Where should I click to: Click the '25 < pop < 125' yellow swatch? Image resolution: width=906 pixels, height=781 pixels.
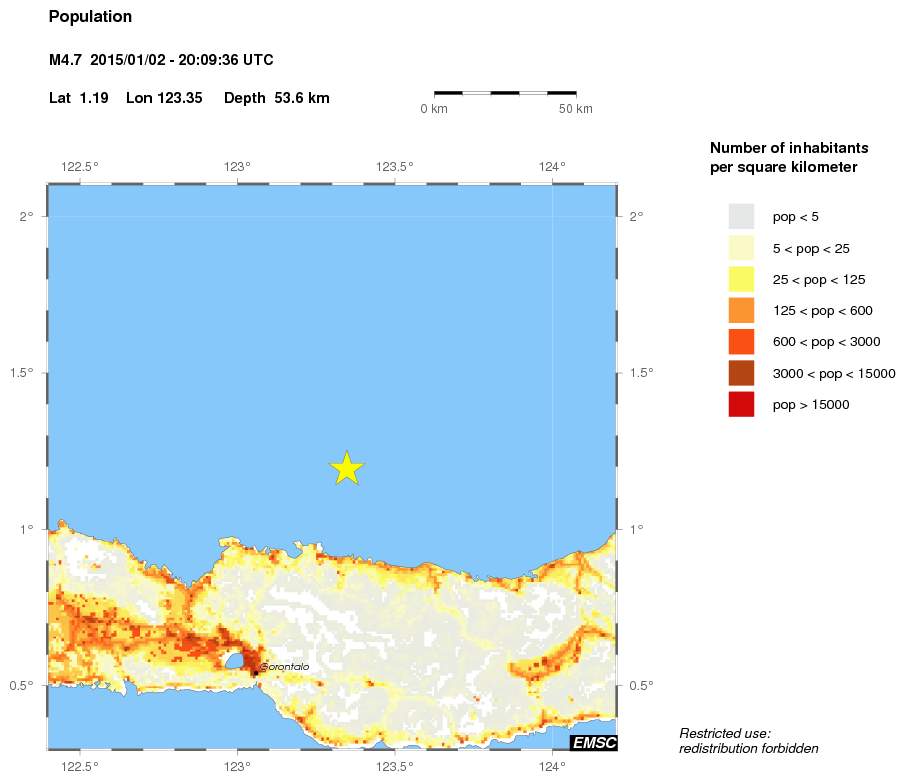741,279
